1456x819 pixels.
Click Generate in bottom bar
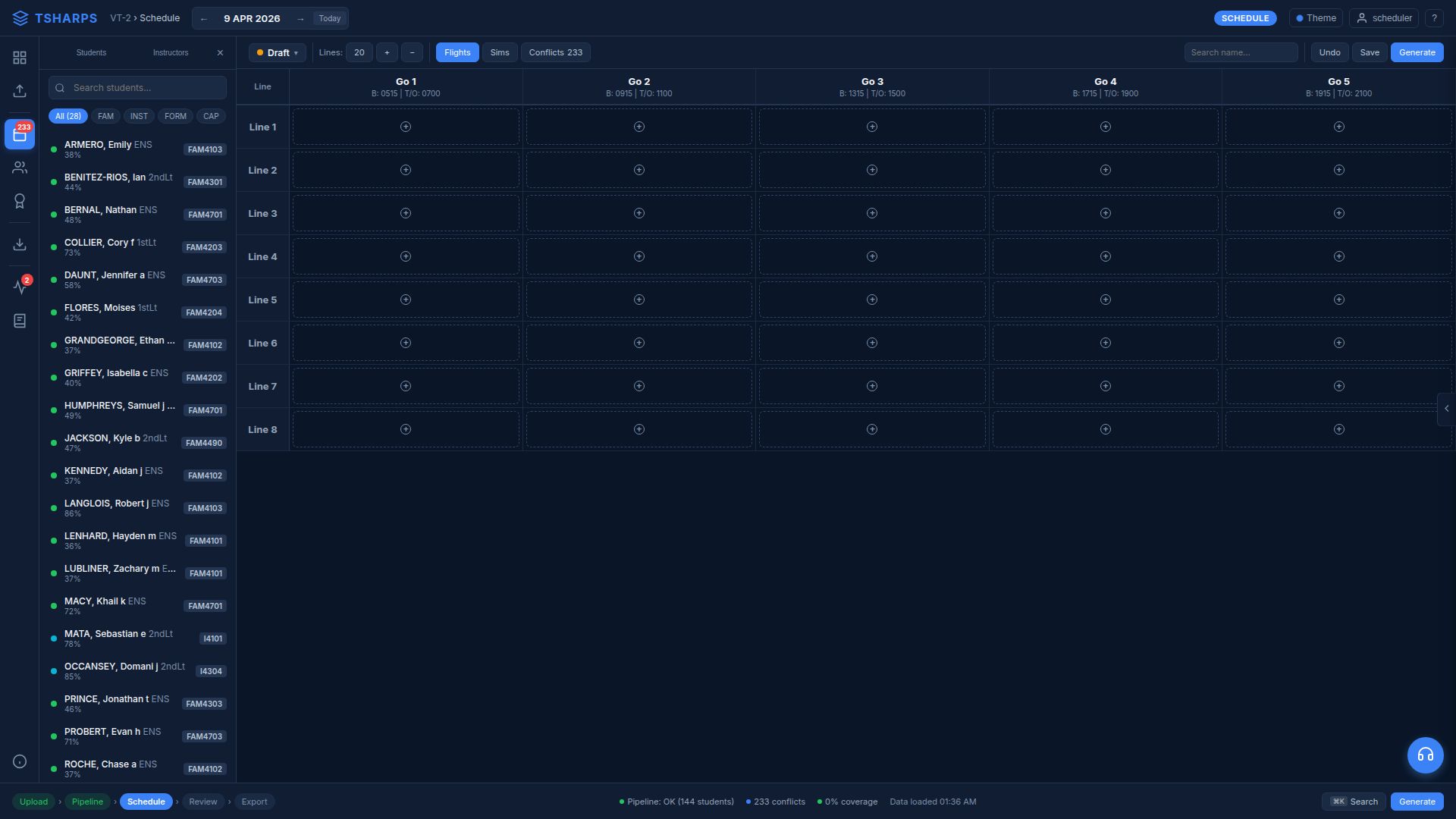pyautogui.click(x=1417, y=802)
